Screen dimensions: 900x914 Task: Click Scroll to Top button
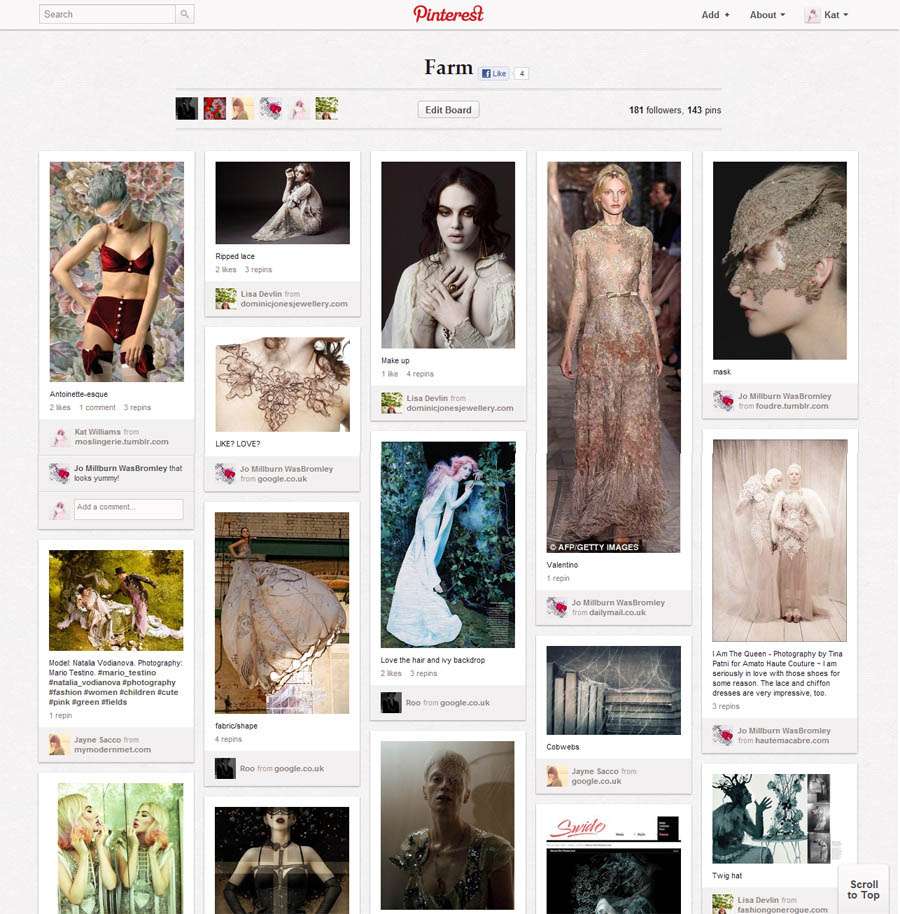863,889
